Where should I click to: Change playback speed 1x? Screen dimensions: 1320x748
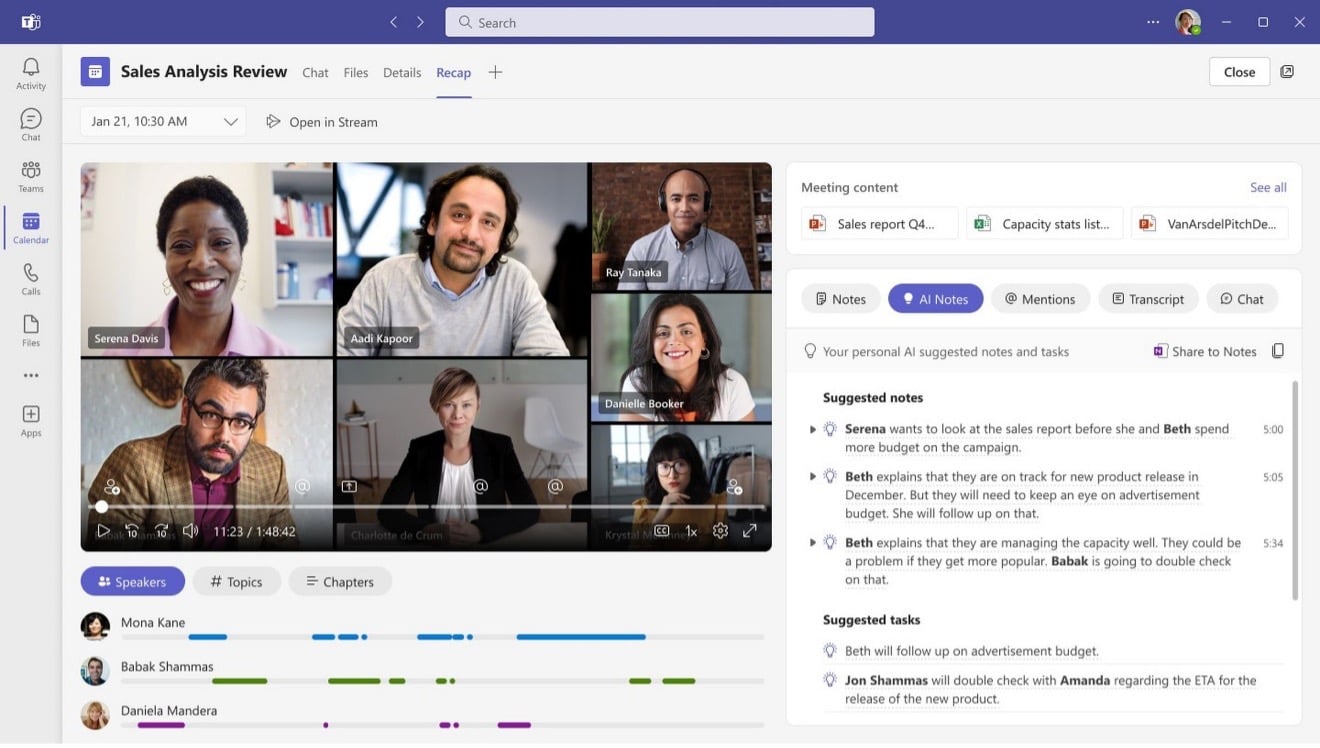click(x=691, y=532)
